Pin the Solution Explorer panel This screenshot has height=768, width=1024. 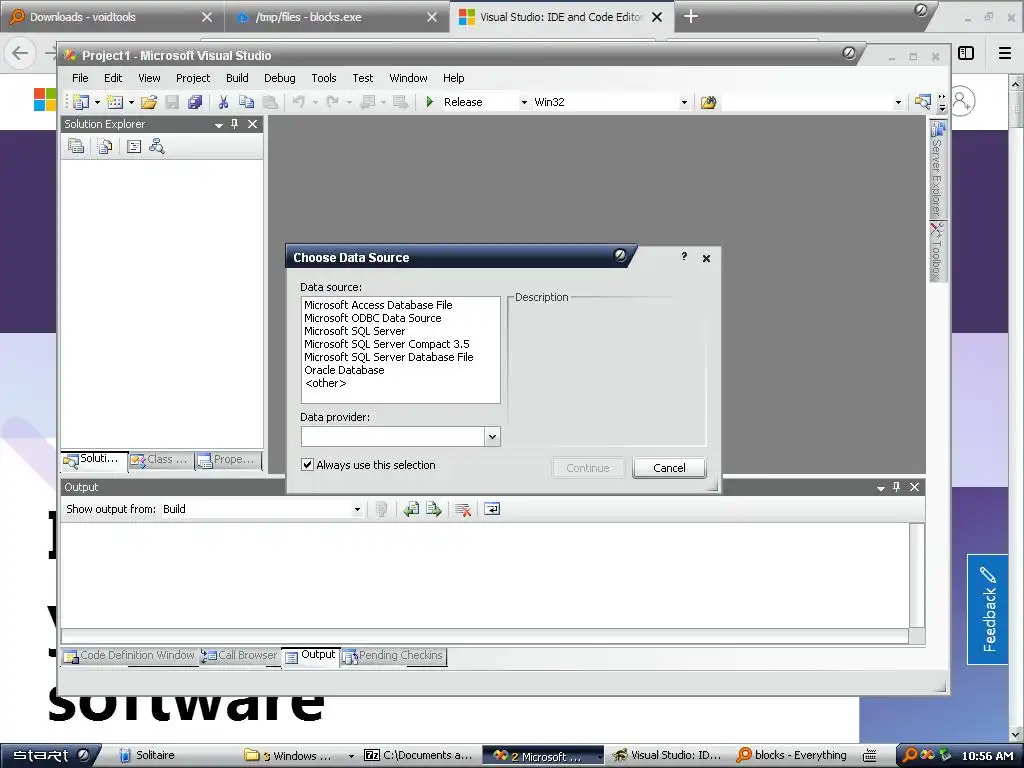click(234, 124)
